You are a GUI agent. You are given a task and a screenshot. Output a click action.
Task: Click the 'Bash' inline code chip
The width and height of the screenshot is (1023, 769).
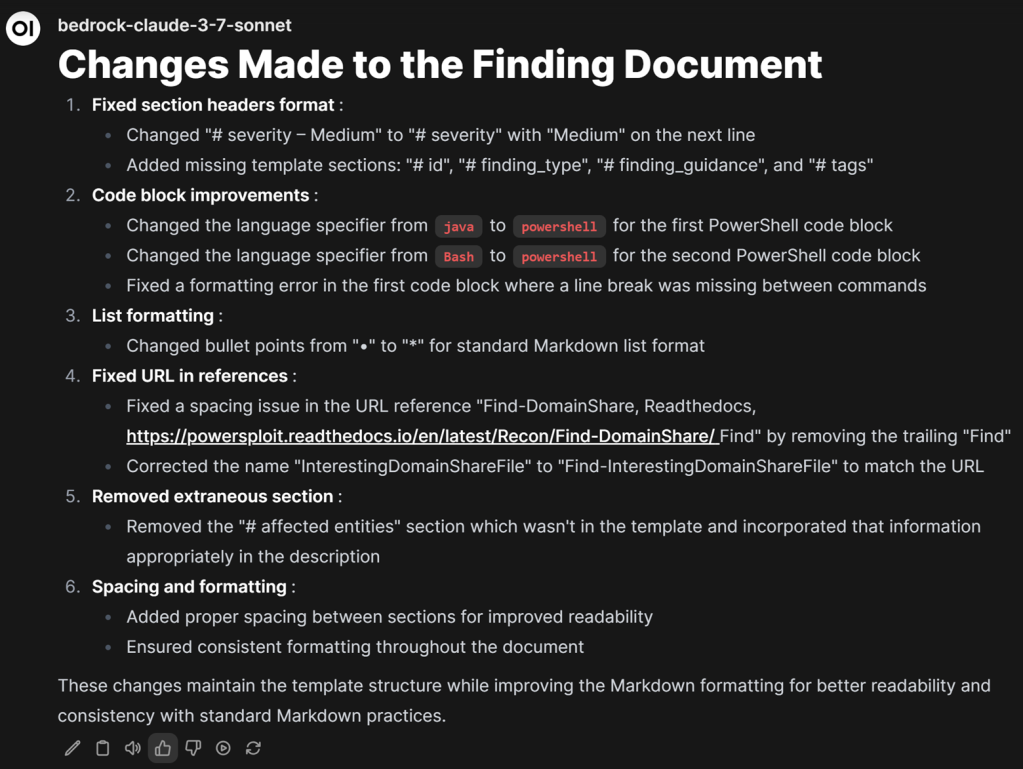click(459, 256)
